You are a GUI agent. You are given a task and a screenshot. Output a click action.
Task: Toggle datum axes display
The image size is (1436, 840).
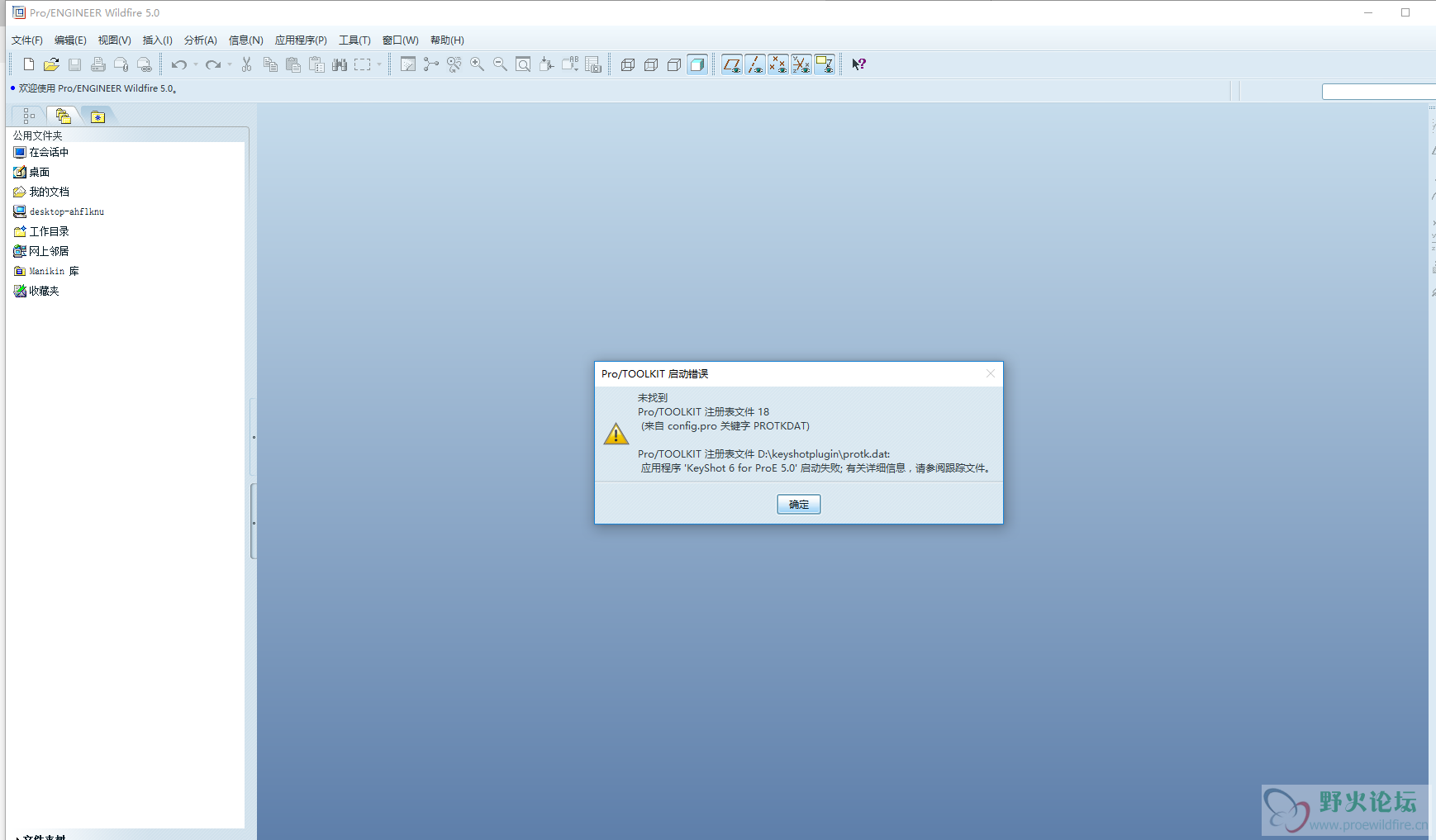tap(755, 64)
